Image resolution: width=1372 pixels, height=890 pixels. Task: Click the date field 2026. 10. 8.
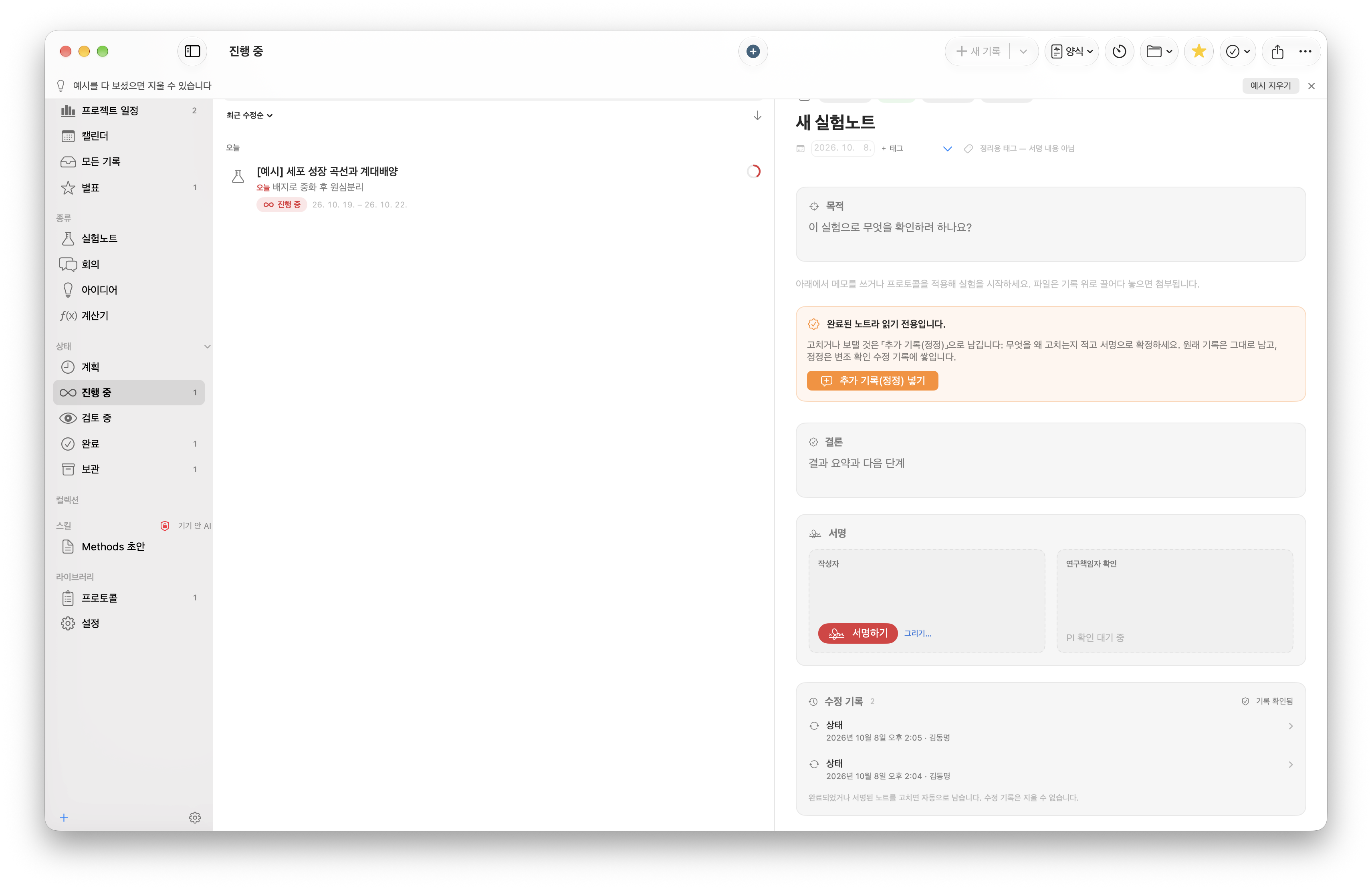pos(842,148)
